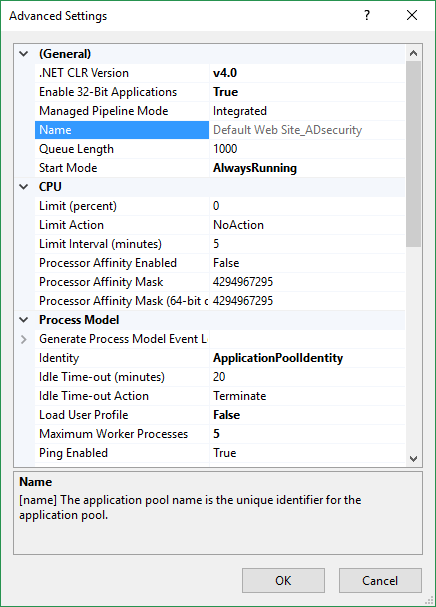Click the scrollbar up arrow
This screenshot has height=607, width=436.
(x=414, y=53)
